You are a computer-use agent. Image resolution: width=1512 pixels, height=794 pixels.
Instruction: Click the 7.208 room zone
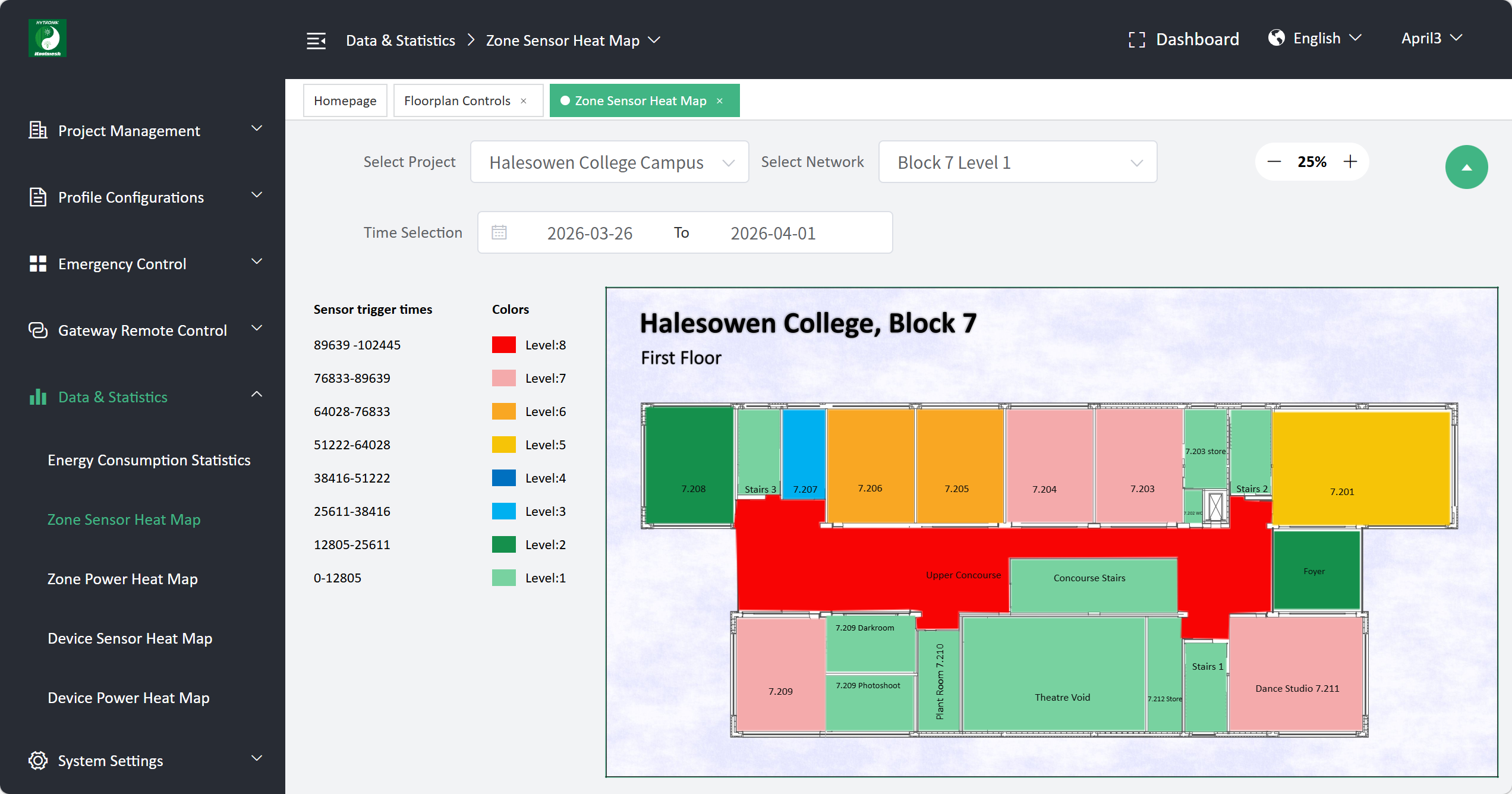pyautogui.click(x=689, y=465)
